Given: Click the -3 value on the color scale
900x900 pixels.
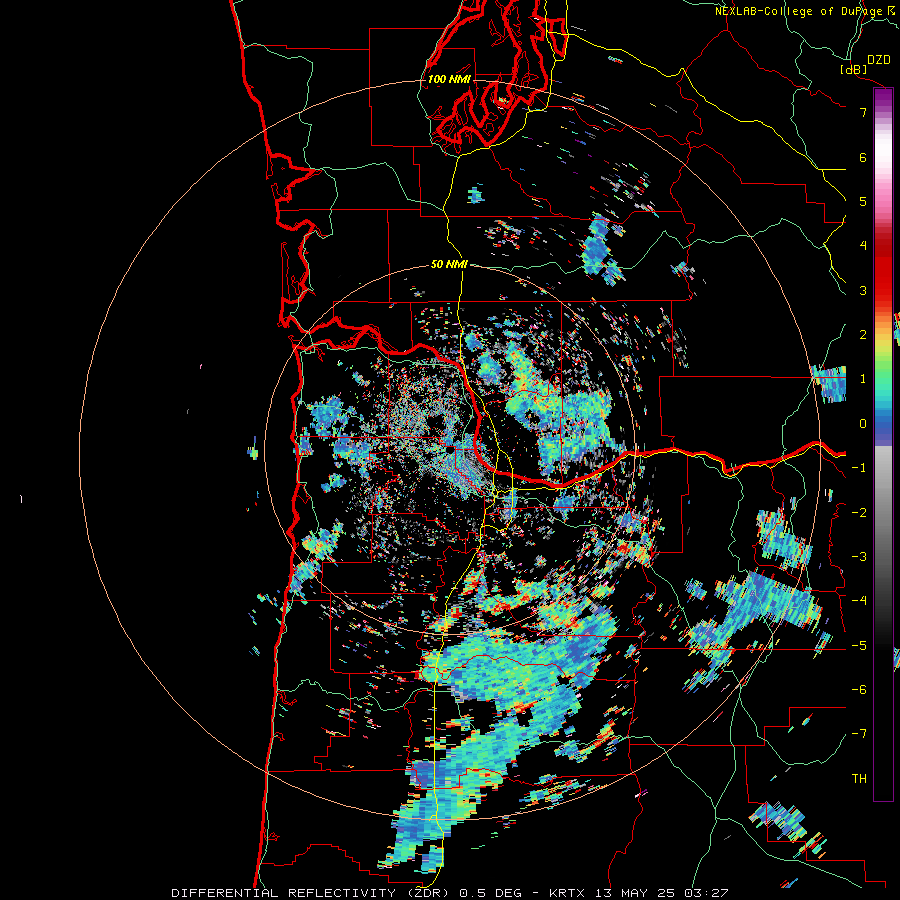Looking at the screenshot, I should pyautogui.click(x=859, y=557).
